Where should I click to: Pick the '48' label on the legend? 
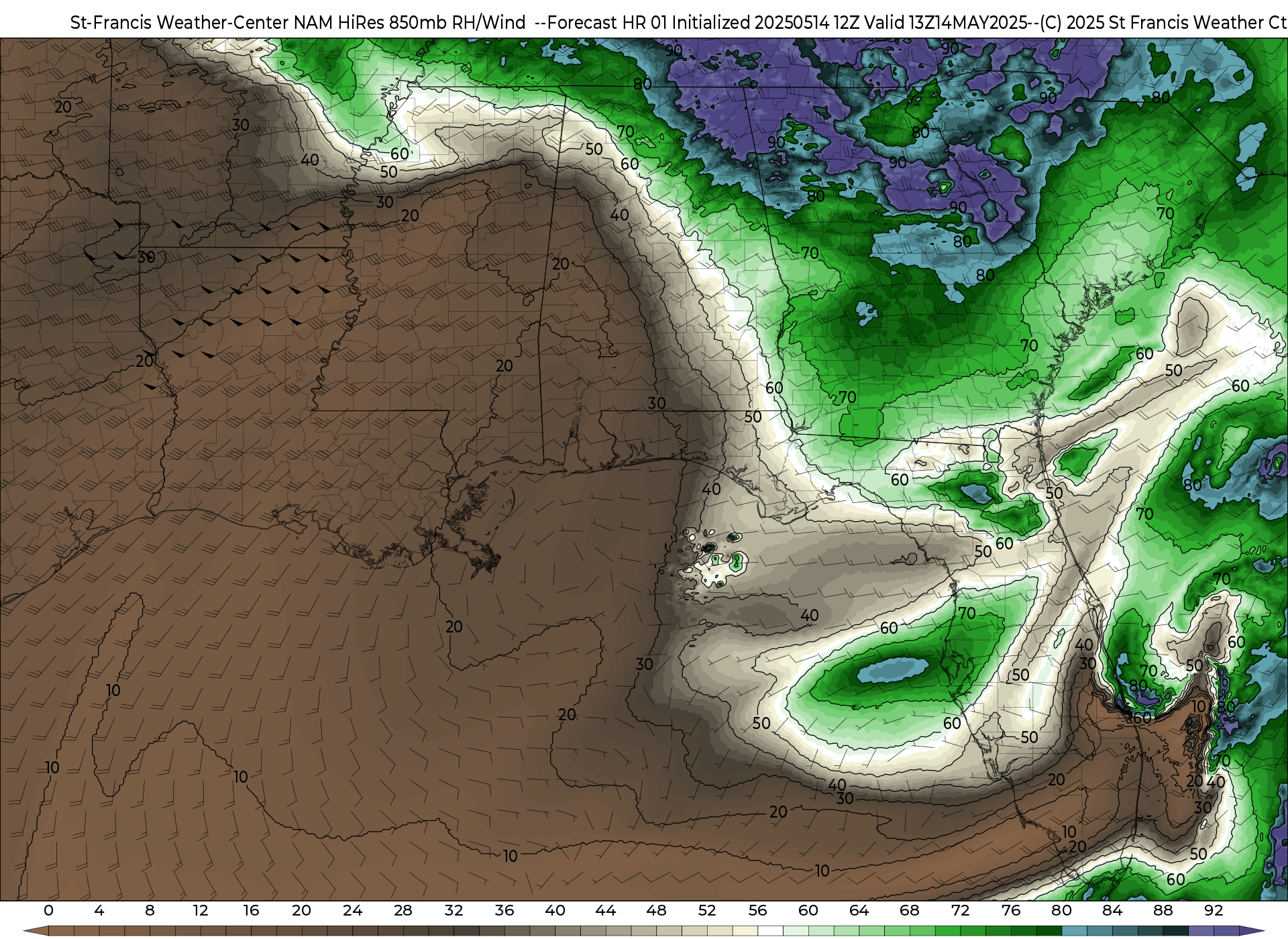656,910
